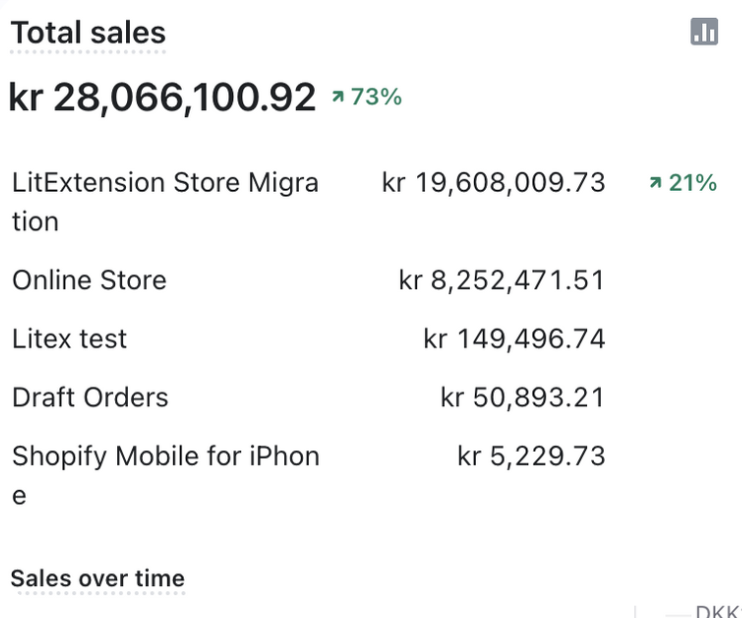This screenshot has height=618, width=742.
Task: Click the total amount kr 28,066,100.92
Action: click(x=162, y=97)
